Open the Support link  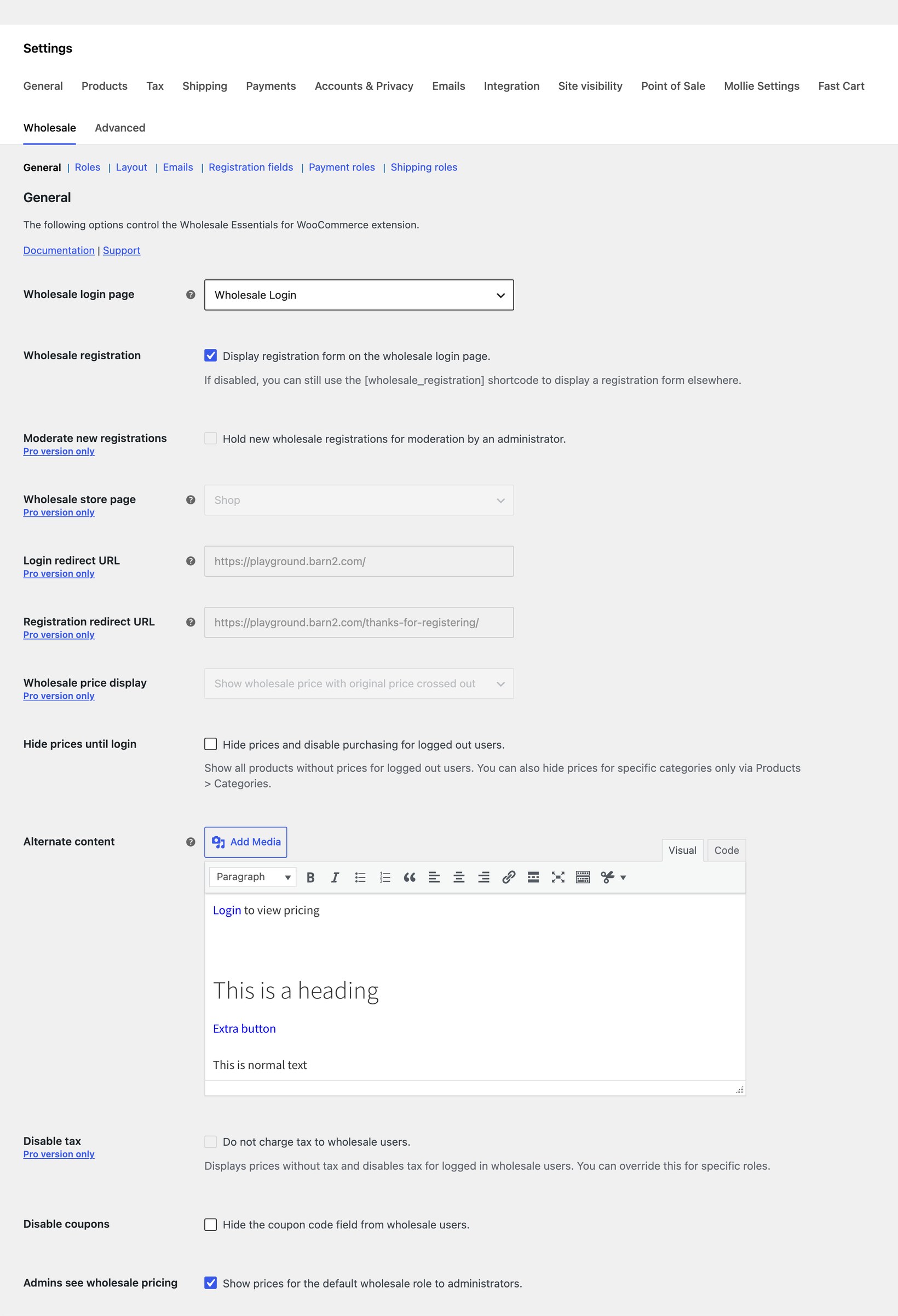[122, 250]
